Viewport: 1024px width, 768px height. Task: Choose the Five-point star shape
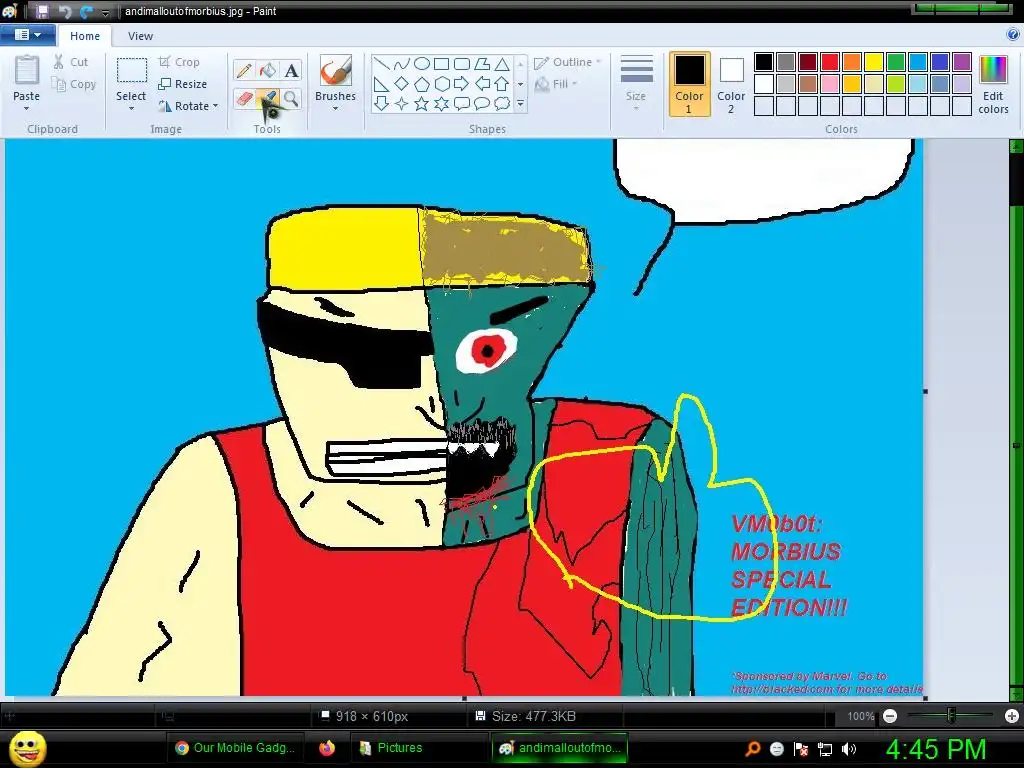click(422, 103)
